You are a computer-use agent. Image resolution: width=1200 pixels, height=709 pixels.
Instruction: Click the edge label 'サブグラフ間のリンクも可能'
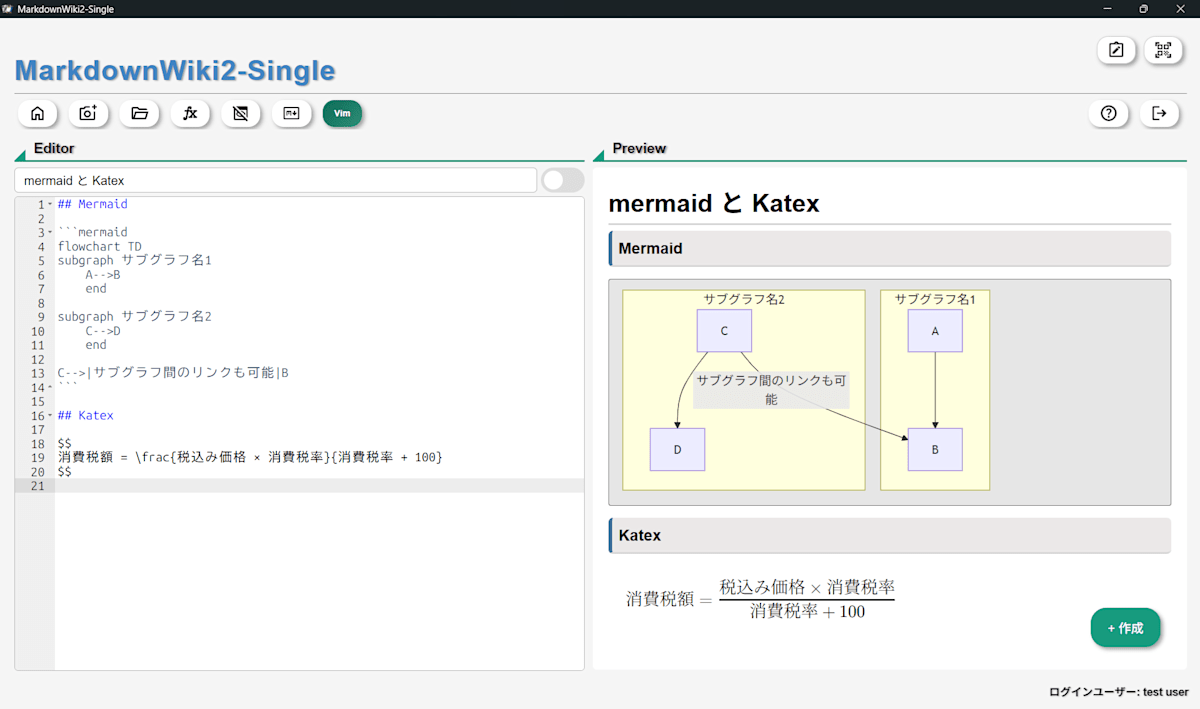pyautogui.click(x=771, y=390)
